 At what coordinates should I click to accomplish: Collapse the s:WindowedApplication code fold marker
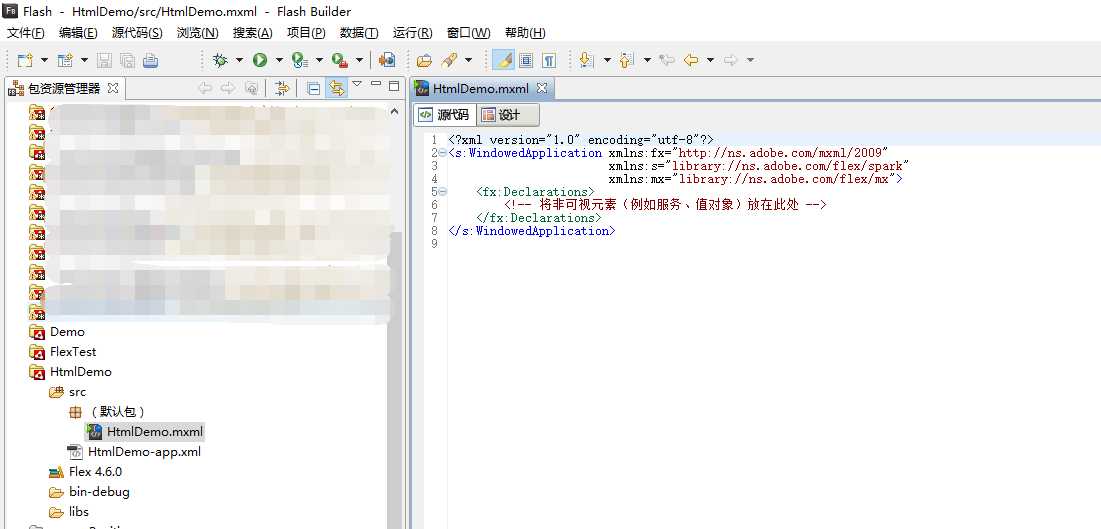442,152
